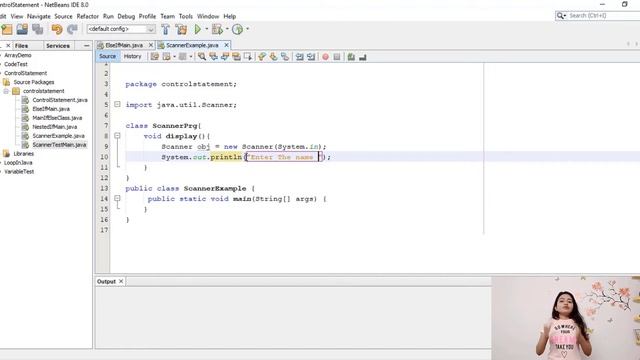Undo the last edit
The width and height of the screenshot is (640, 360).
click(x=57, y=29)
